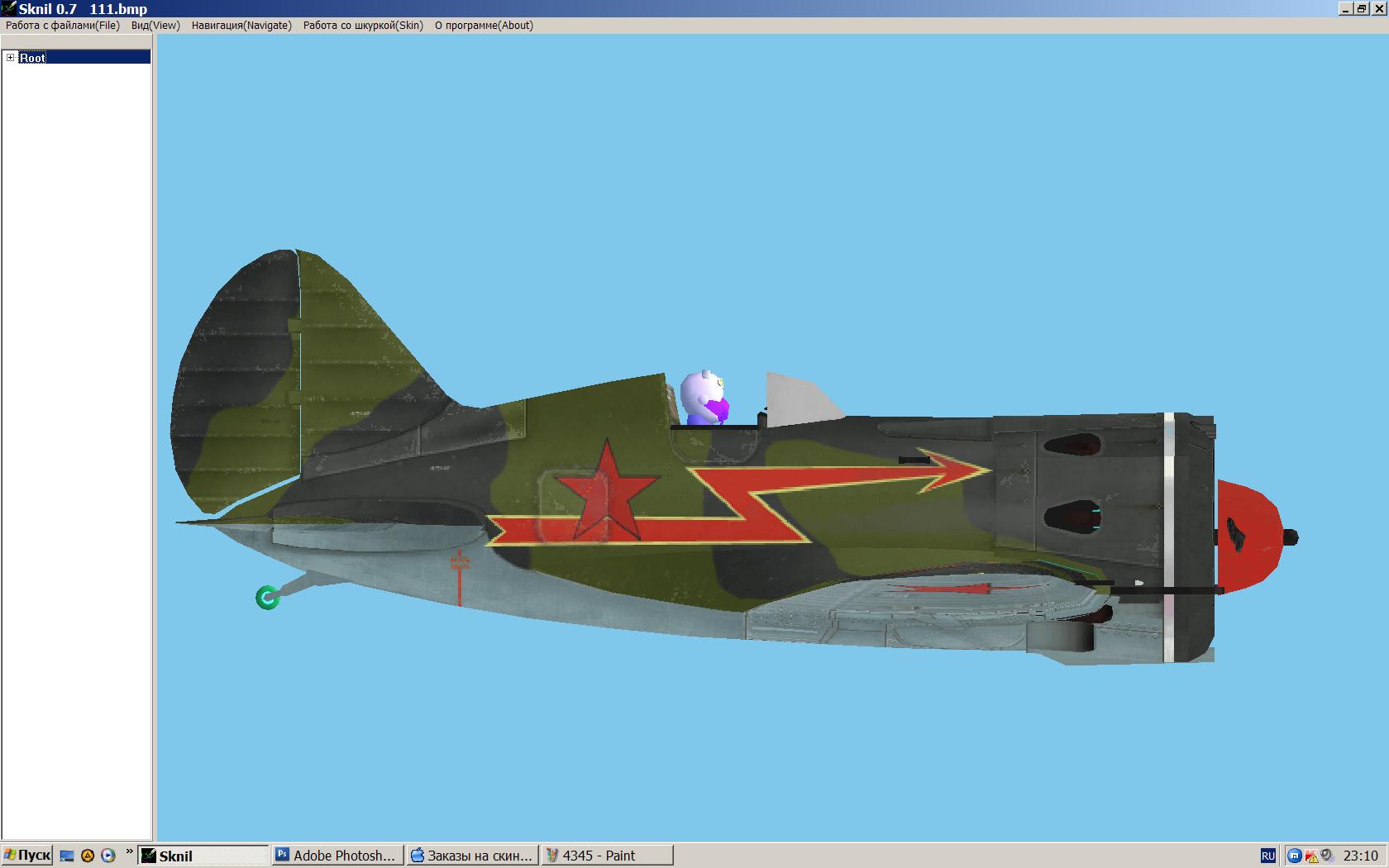The height and width of the screenshot is (868, 1389).
Task: Close the Sknil window
Action: coord(1378,8)
